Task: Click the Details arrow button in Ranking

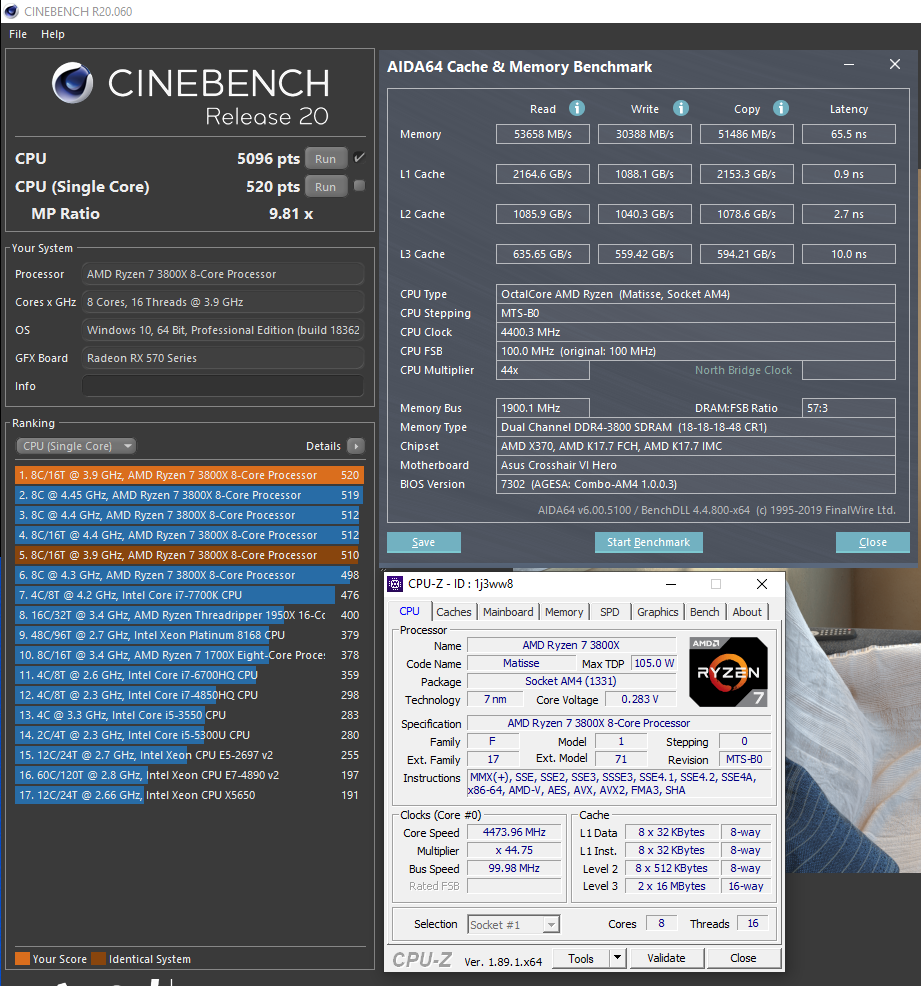Action: point(356,446)
